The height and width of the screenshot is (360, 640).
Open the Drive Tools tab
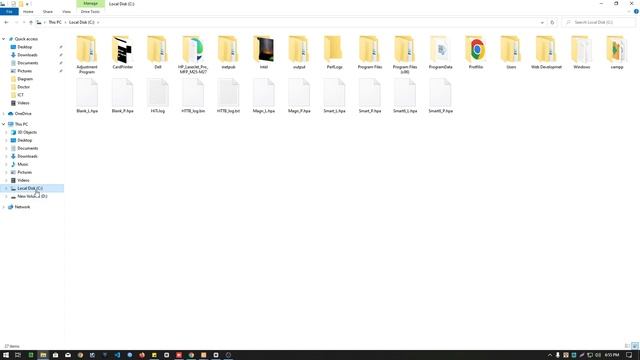click(90, 12)
